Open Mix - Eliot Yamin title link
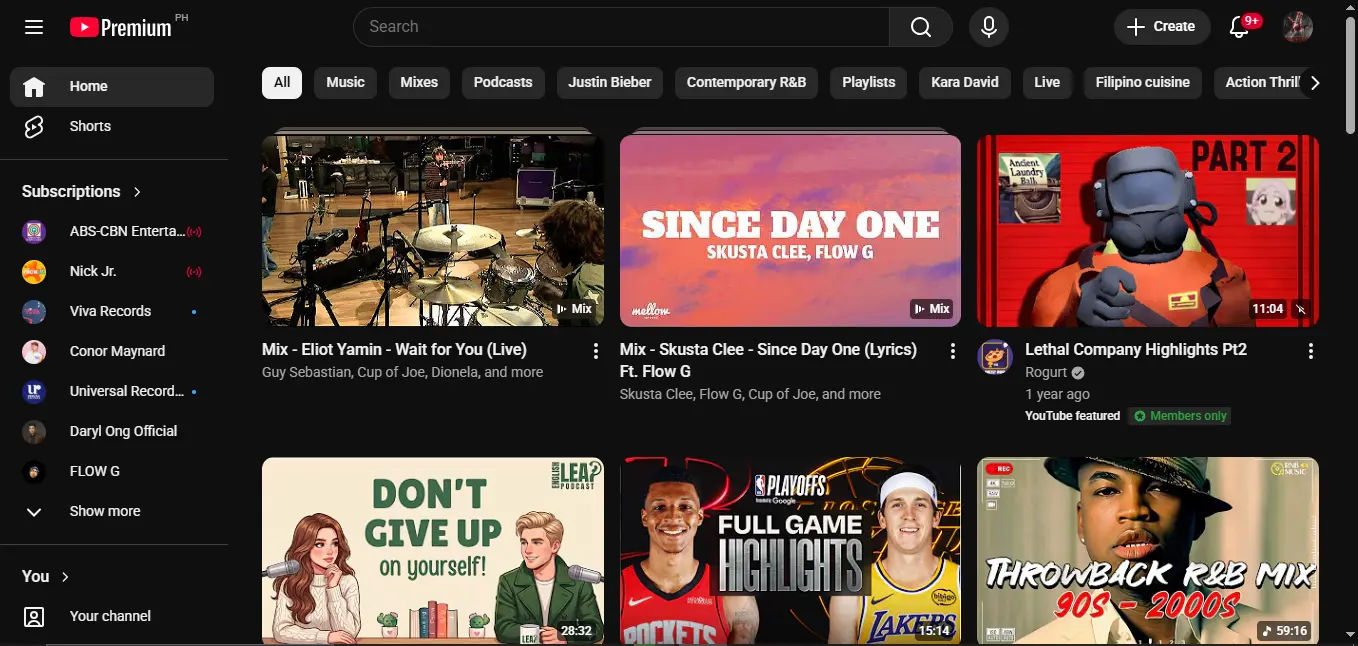Screen dimensions: 1358x646 (394, 350)
